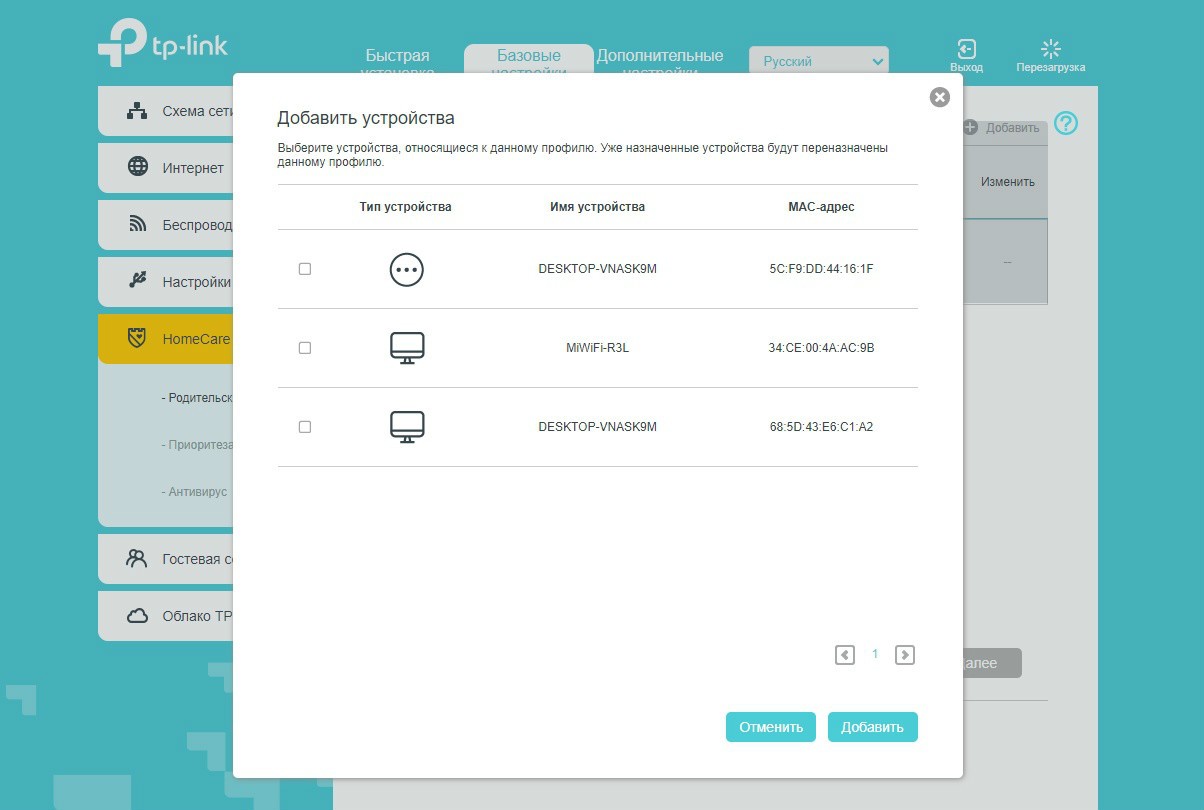
Task: Click the guest network people icon
Action: pos(137,559)
